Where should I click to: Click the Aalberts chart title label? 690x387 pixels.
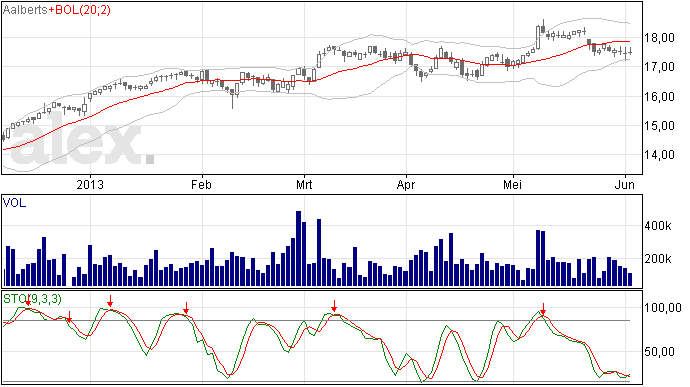tap(25, 9)
